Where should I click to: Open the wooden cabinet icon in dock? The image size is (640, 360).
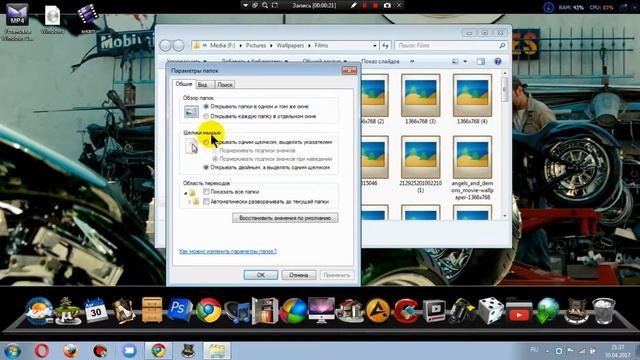152,310
